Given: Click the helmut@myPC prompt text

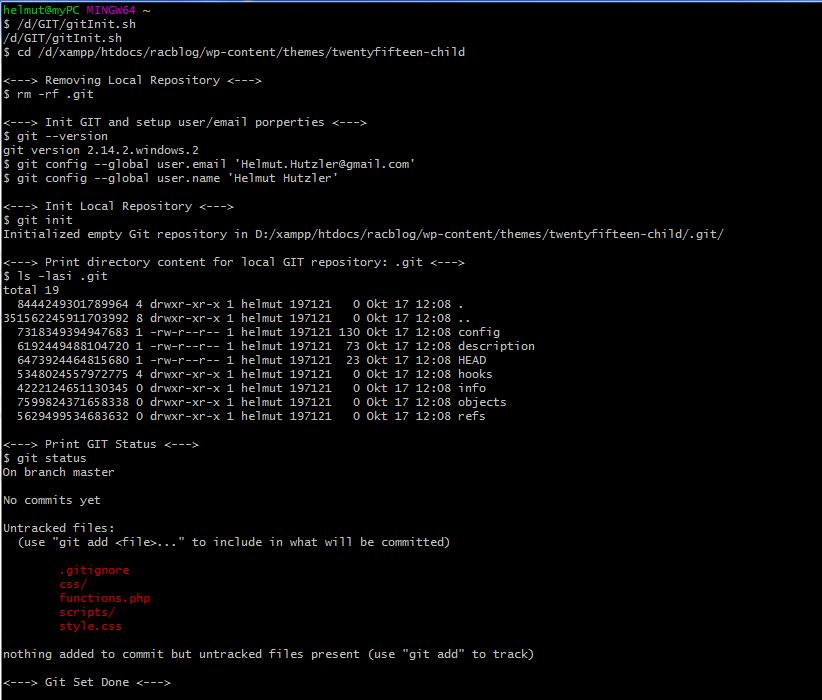Looking at the screenshot, I should pyautogui.click(x=41, y=10).
